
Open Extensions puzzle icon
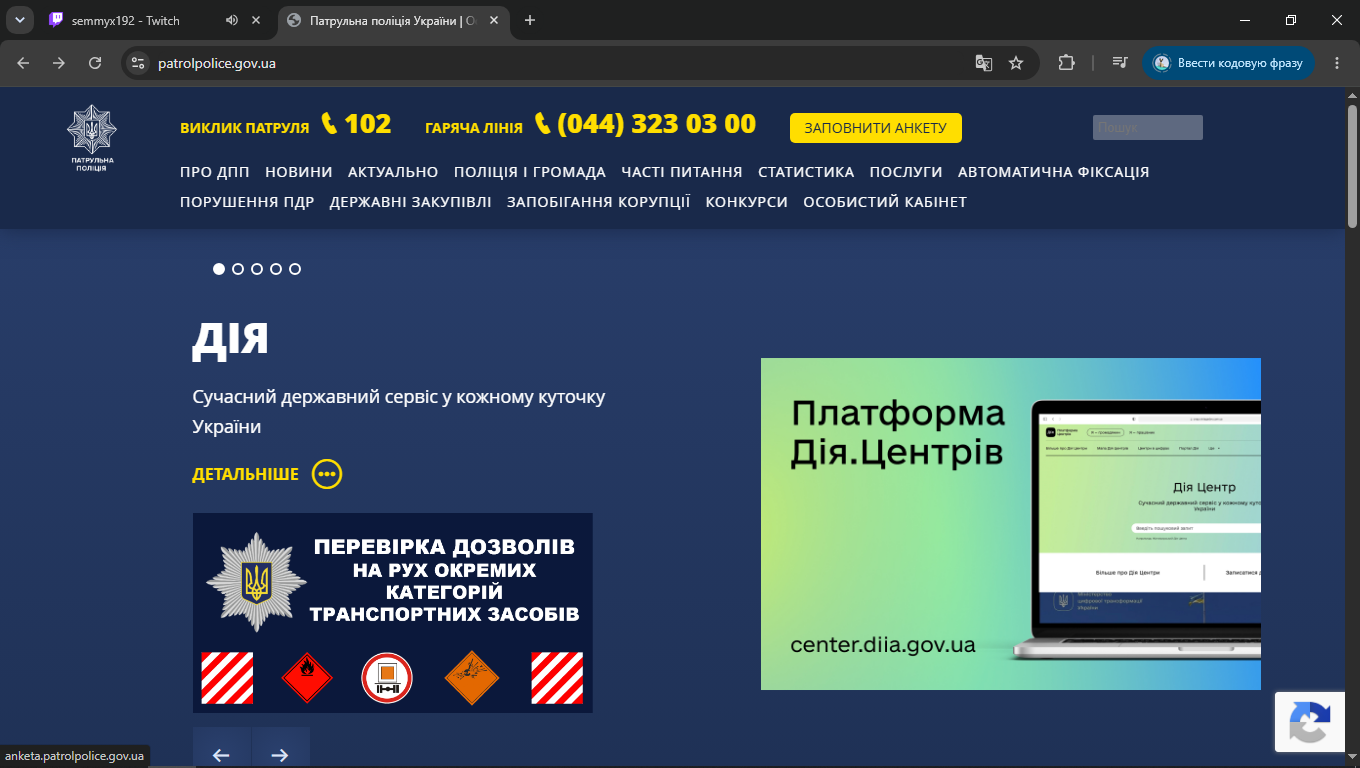pos(1066,63)
